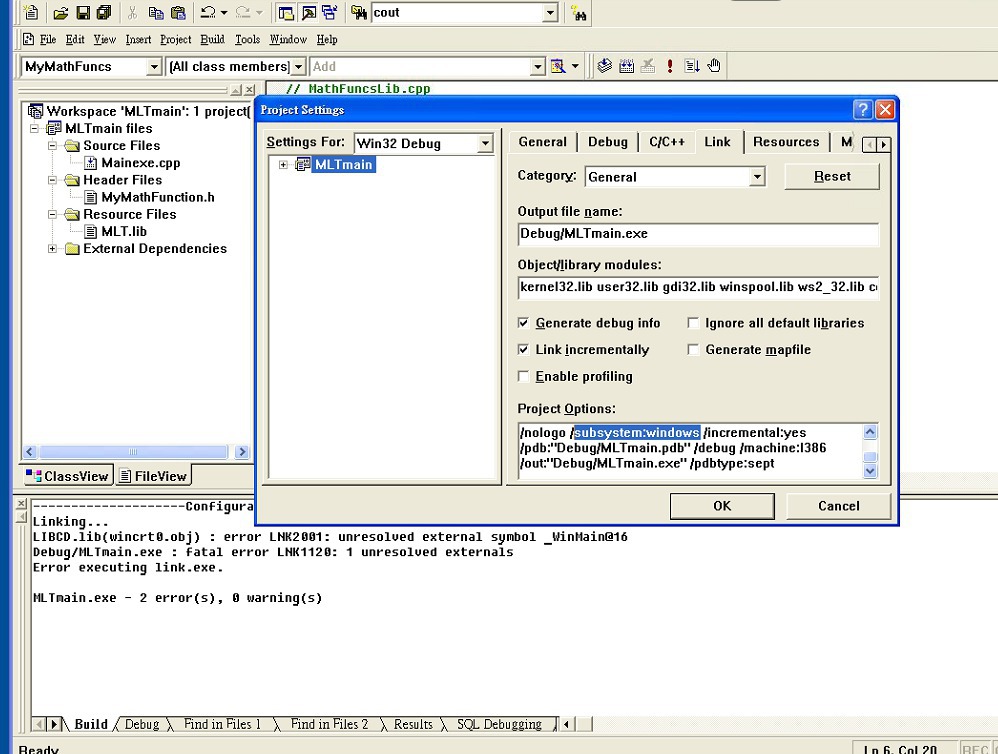Click the Go debug icon in build toolbar

[x=692, y=66]
